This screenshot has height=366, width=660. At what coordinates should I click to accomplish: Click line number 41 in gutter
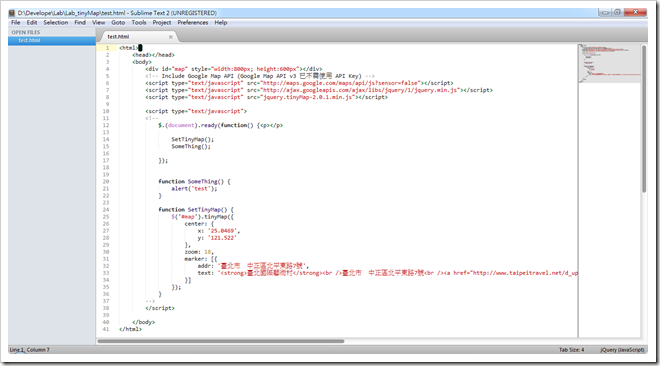point(106,329)
